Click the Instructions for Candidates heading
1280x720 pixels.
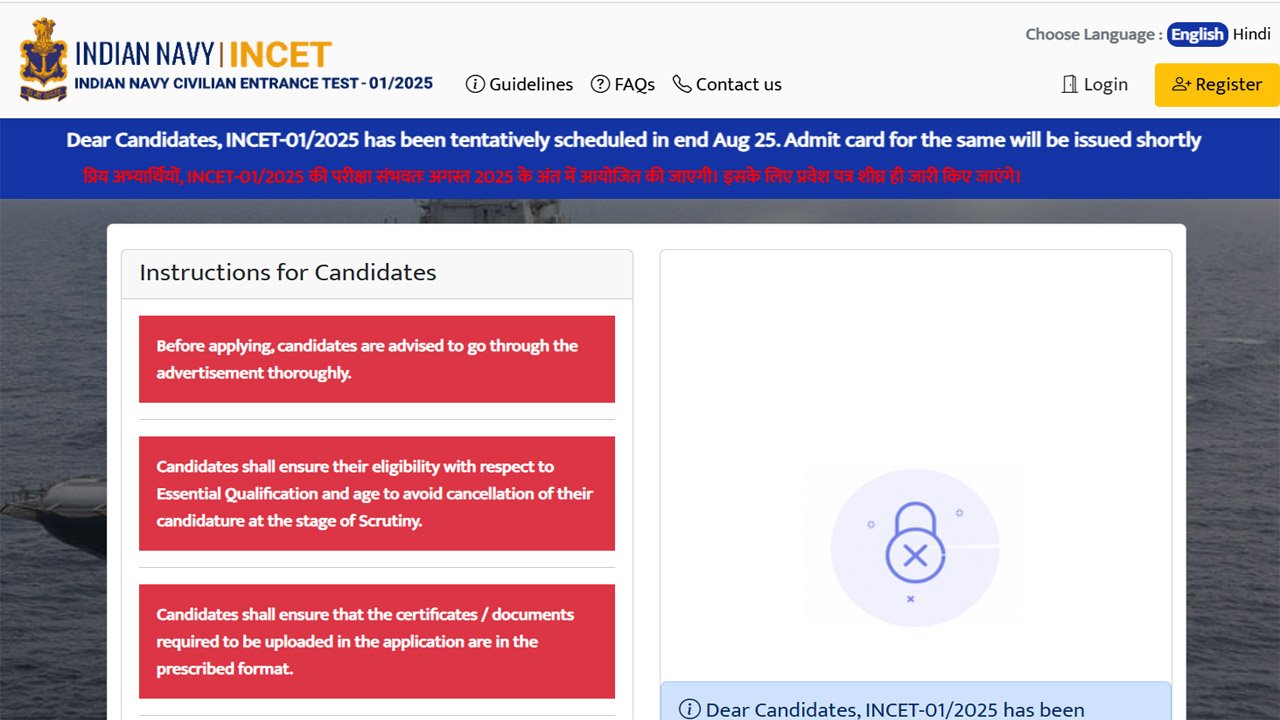(x=288, y=273)
